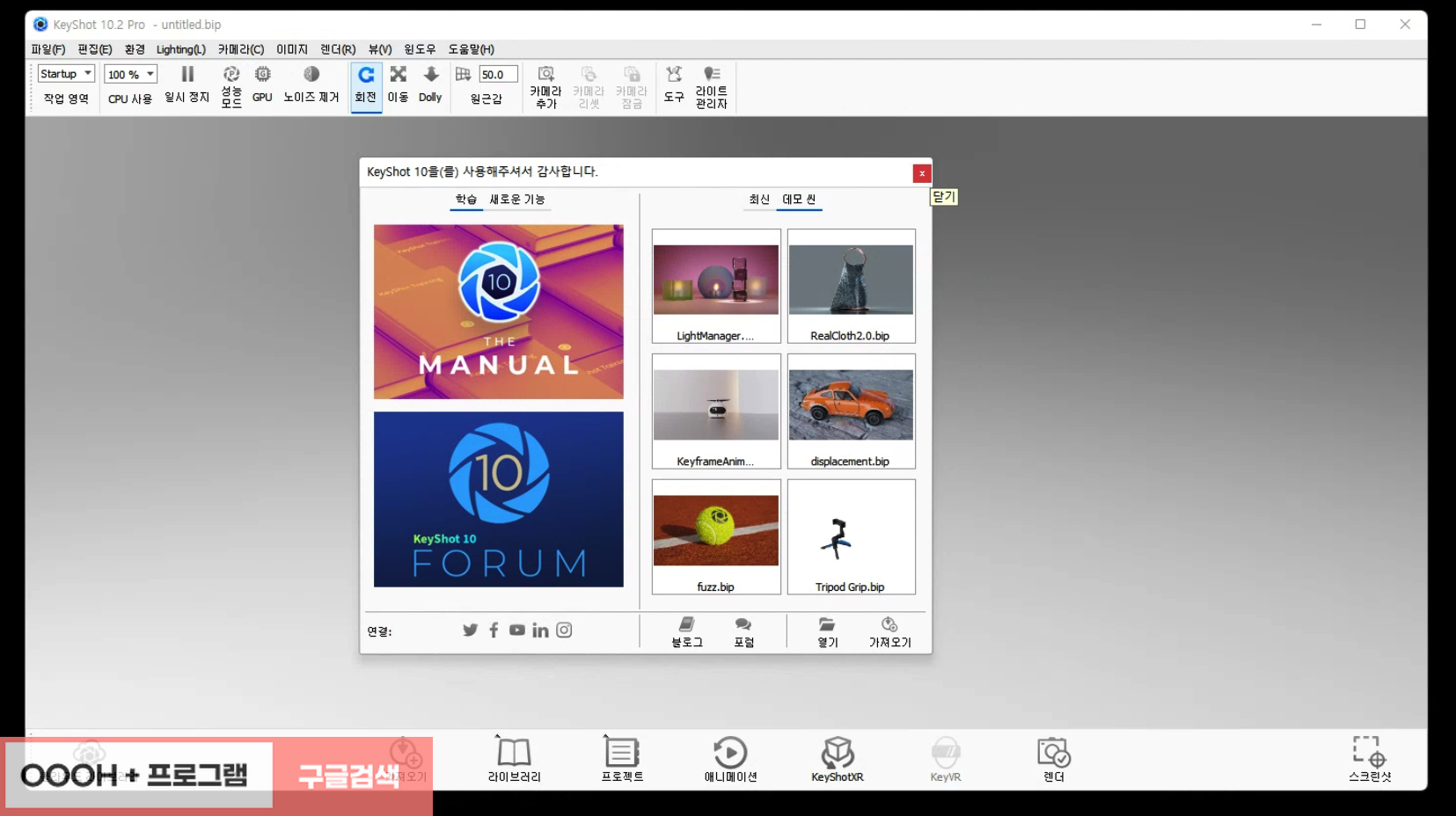
Task: Open the Blog (블로그) button
Action: pos(687,632)
